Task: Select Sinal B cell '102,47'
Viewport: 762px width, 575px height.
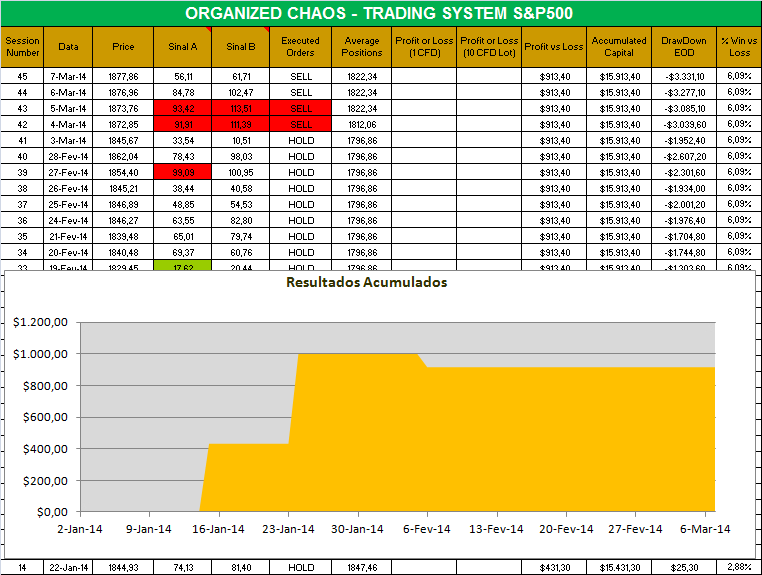Action: click(x=241, y=92)
